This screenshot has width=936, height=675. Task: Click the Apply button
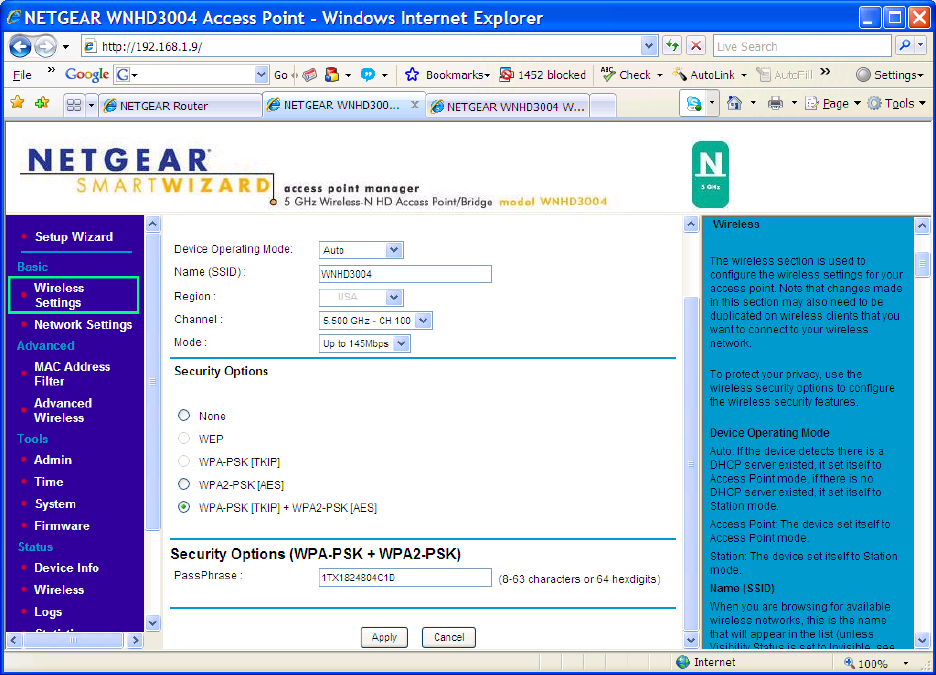pos(384,637)
